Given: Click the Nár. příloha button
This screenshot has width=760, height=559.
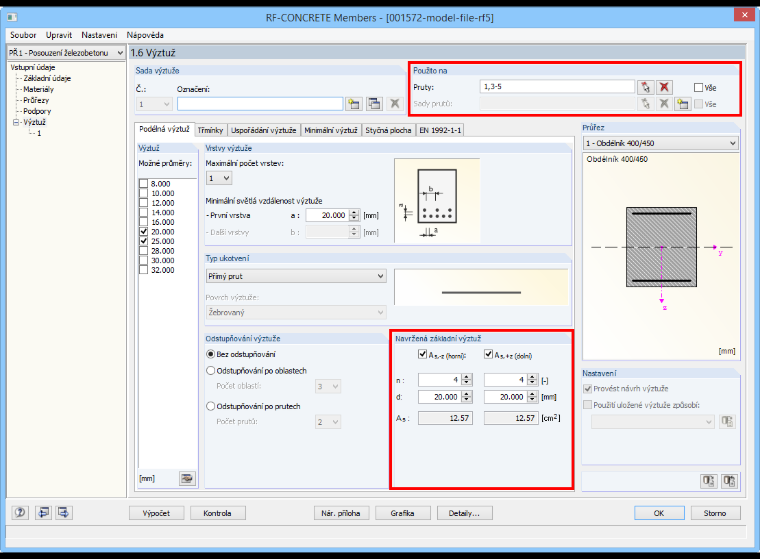Looking at the screenshot, I should tap(341, 513).
